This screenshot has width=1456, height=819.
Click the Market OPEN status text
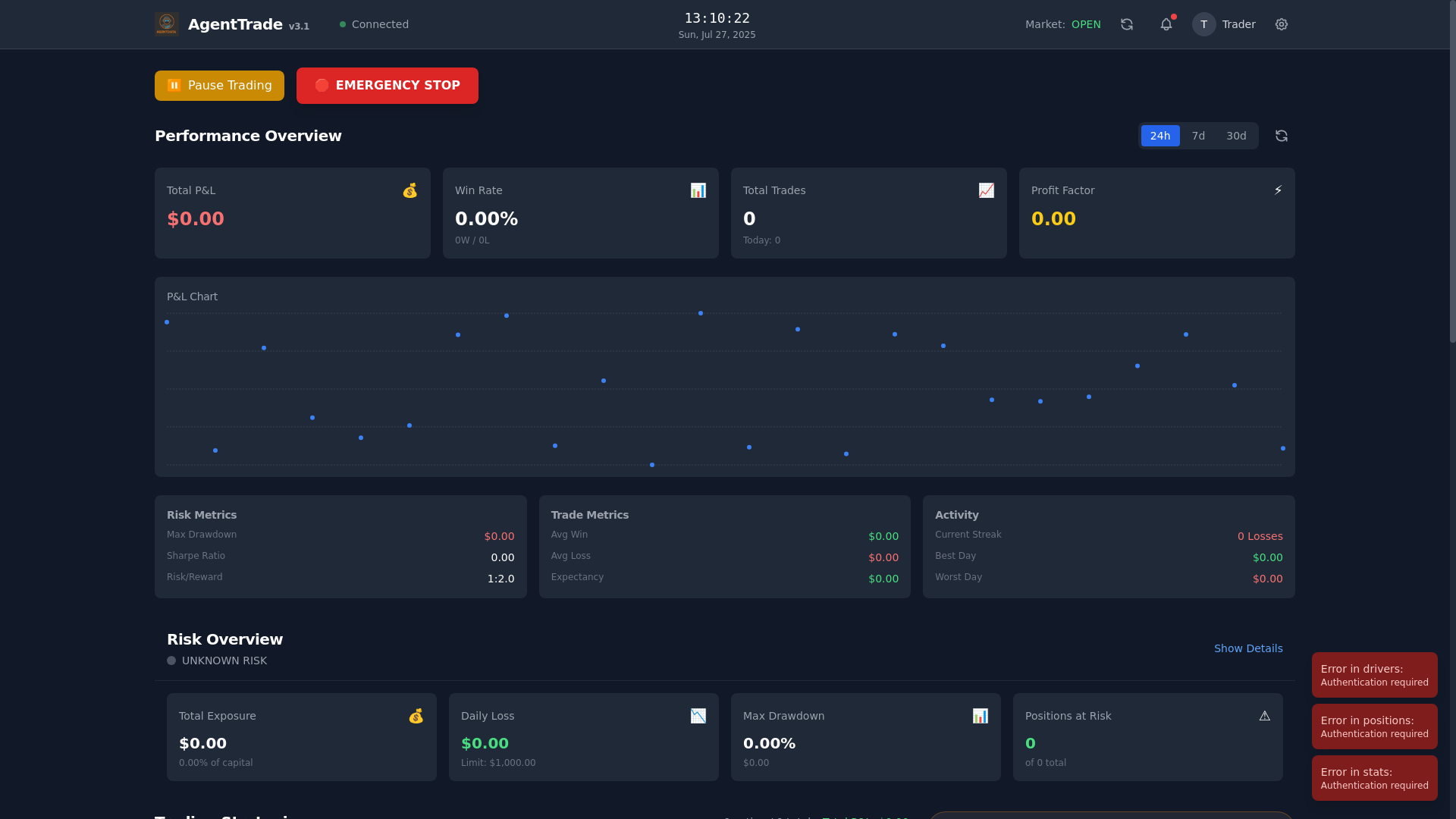coord(1086,24)
